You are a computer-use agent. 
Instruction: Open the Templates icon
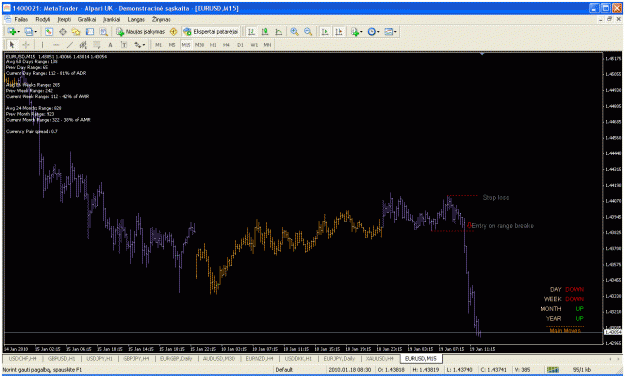pyautogui.click(x=388, y=31)
